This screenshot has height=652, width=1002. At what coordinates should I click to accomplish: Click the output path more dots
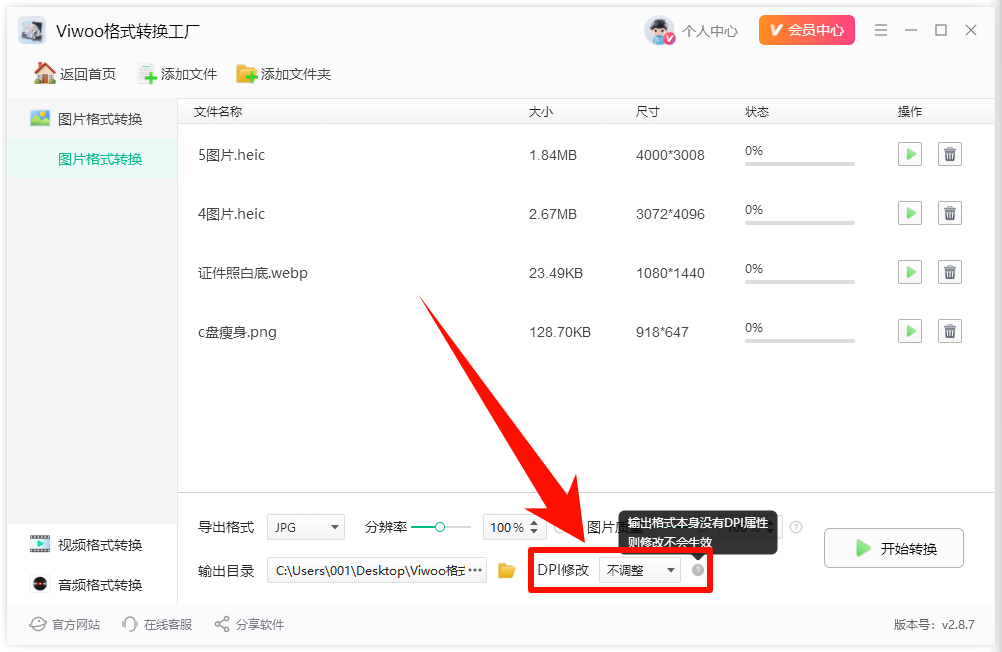(x=475, y=570)
